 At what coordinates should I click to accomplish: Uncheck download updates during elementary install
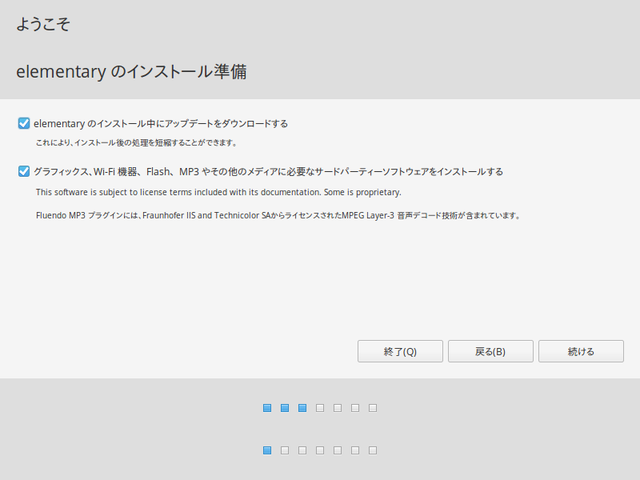click(x=24, y=123)
